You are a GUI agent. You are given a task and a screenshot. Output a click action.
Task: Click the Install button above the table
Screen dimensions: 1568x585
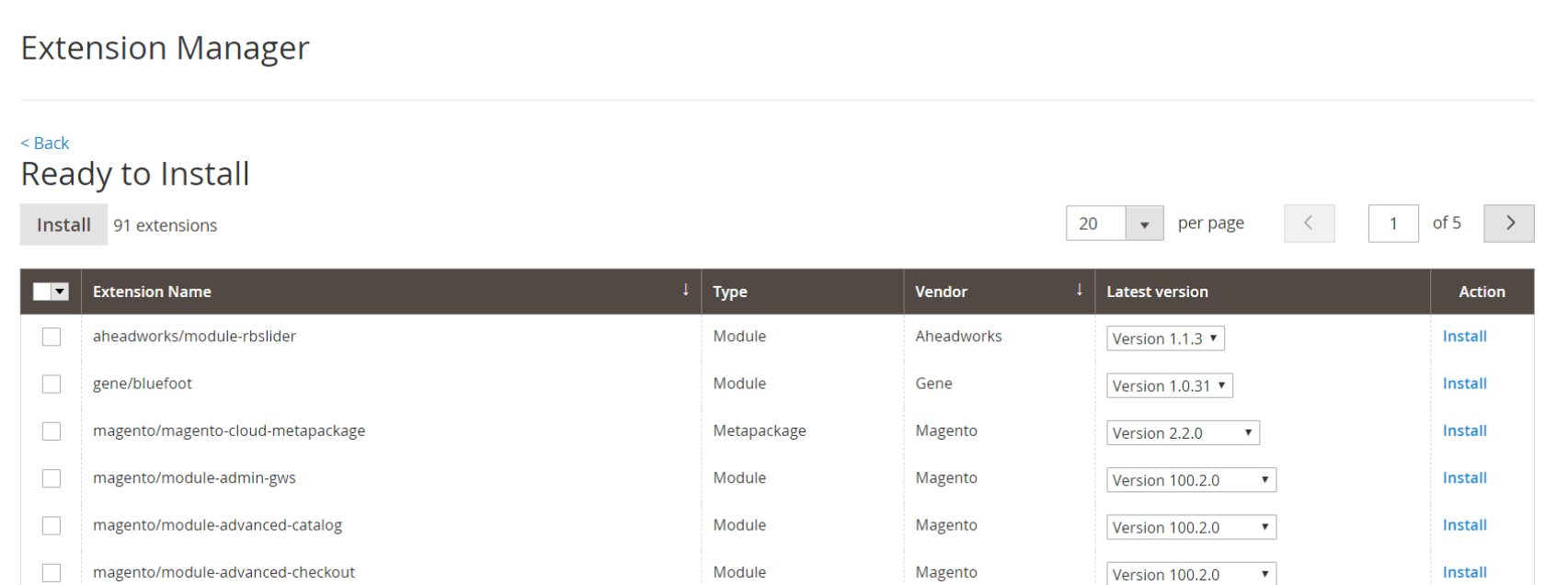click(x=63, y=225)
